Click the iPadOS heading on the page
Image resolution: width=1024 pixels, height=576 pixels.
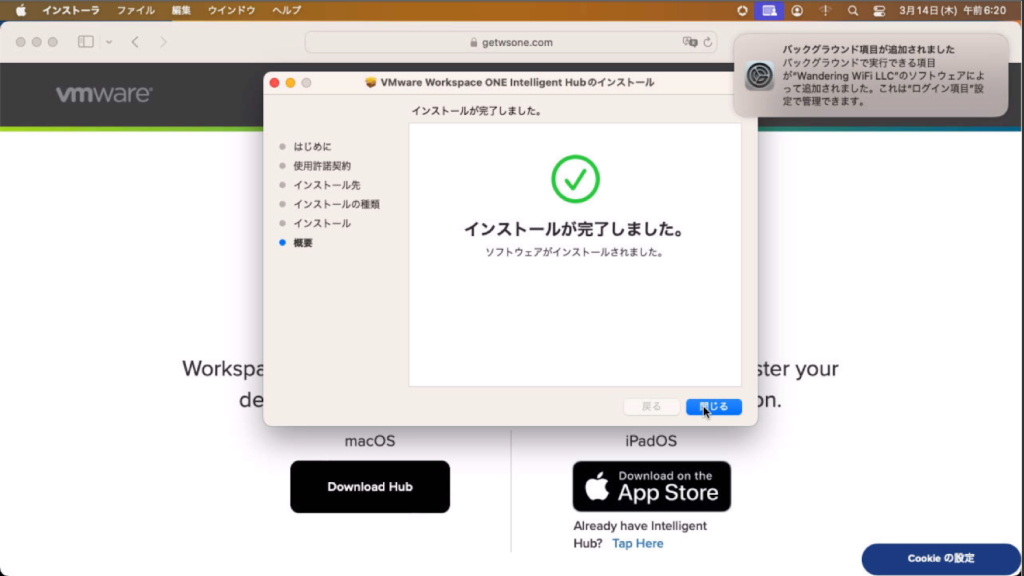[651, 441]
